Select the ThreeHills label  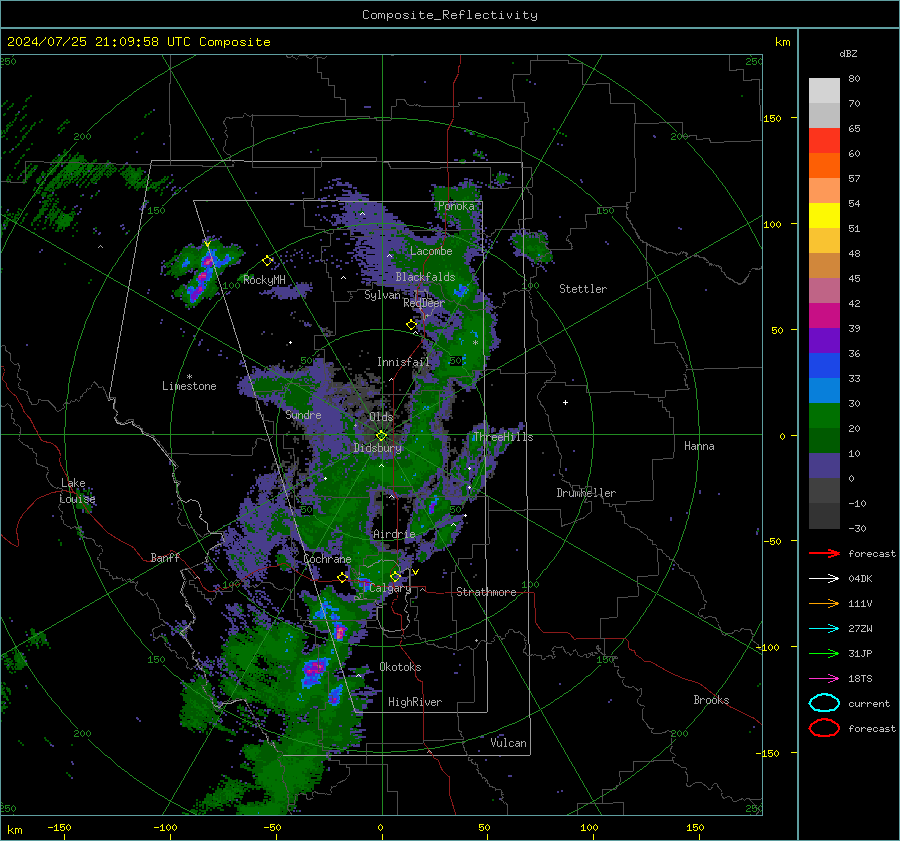click(503, 437)
